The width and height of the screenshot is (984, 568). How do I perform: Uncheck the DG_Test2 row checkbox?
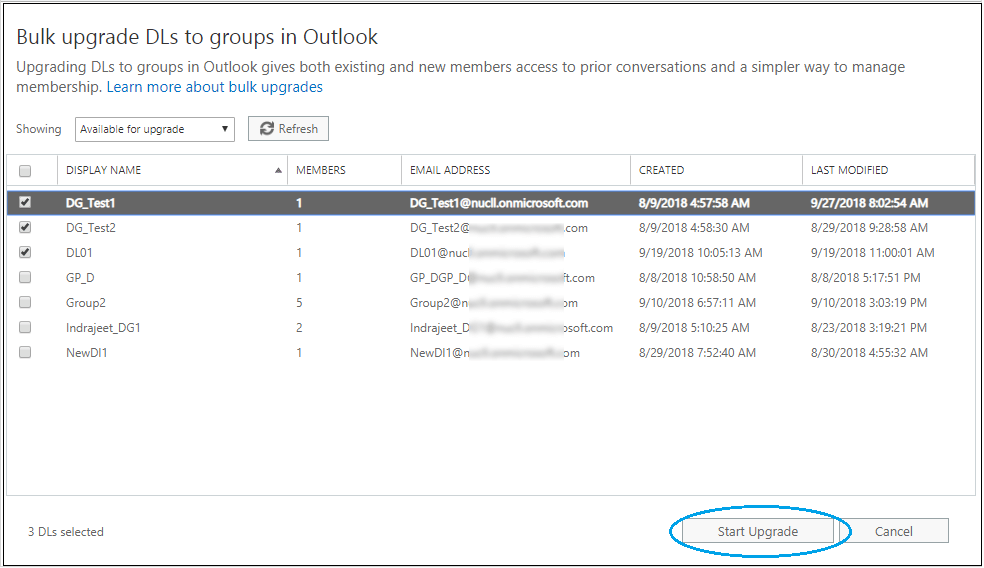[25, 227]
